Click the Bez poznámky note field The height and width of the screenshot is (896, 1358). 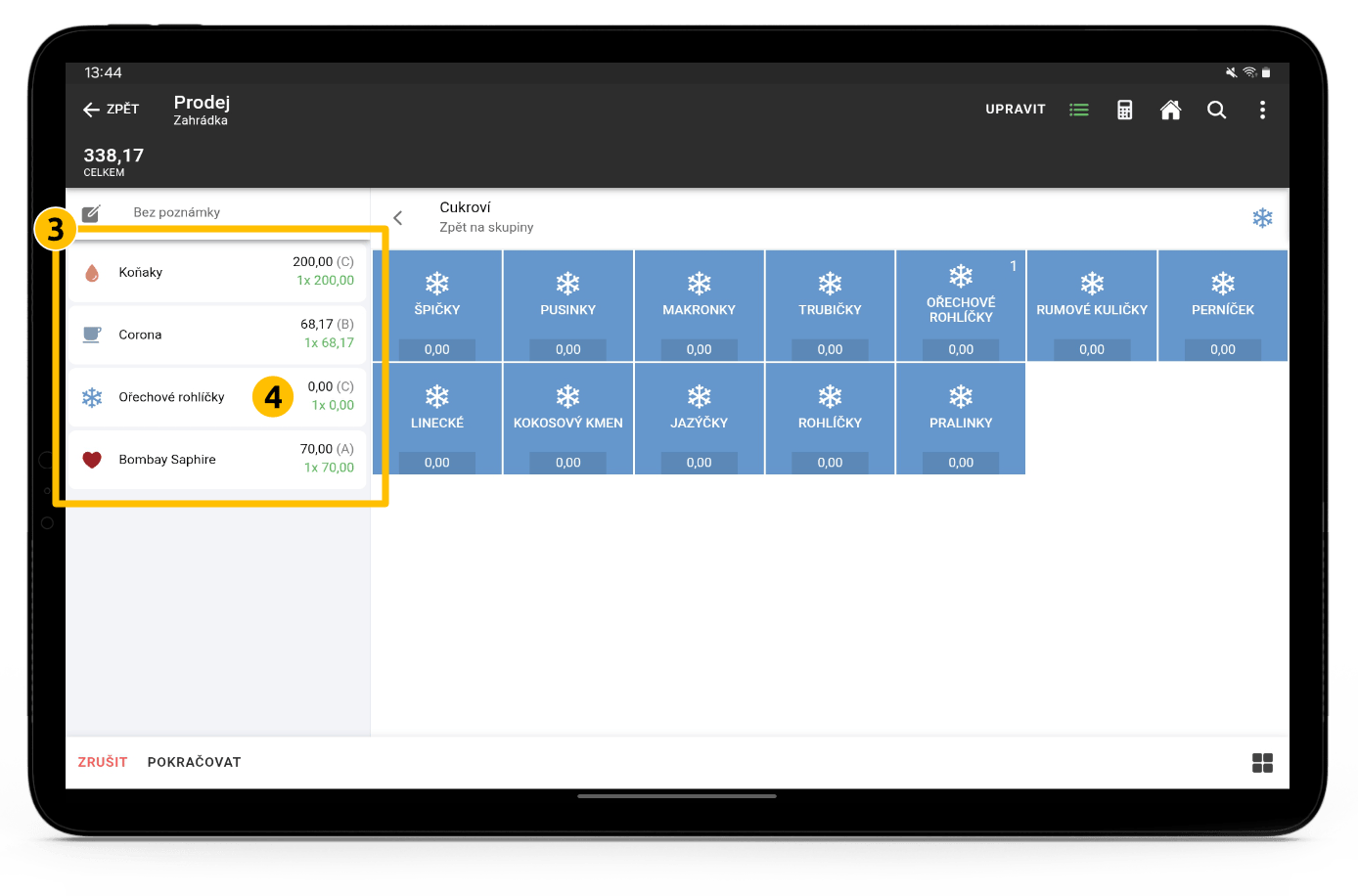coord(177,212)
